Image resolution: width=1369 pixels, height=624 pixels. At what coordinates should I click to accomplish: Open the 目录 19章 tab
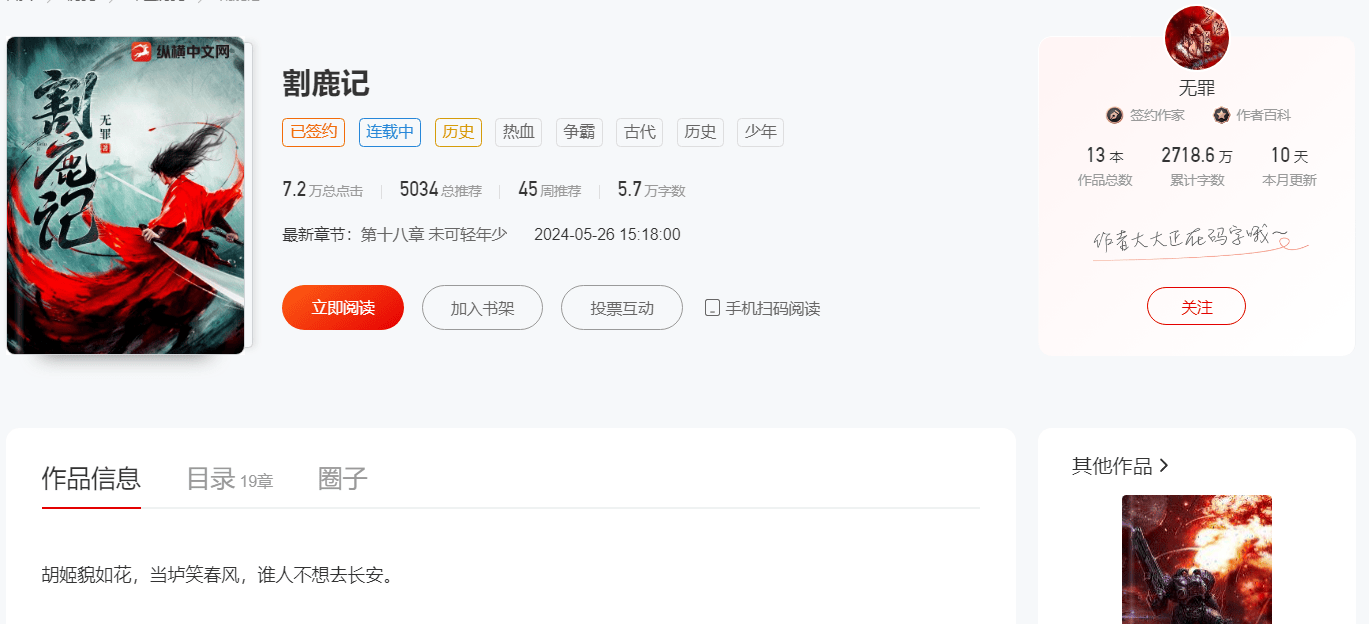pos(230,479)
